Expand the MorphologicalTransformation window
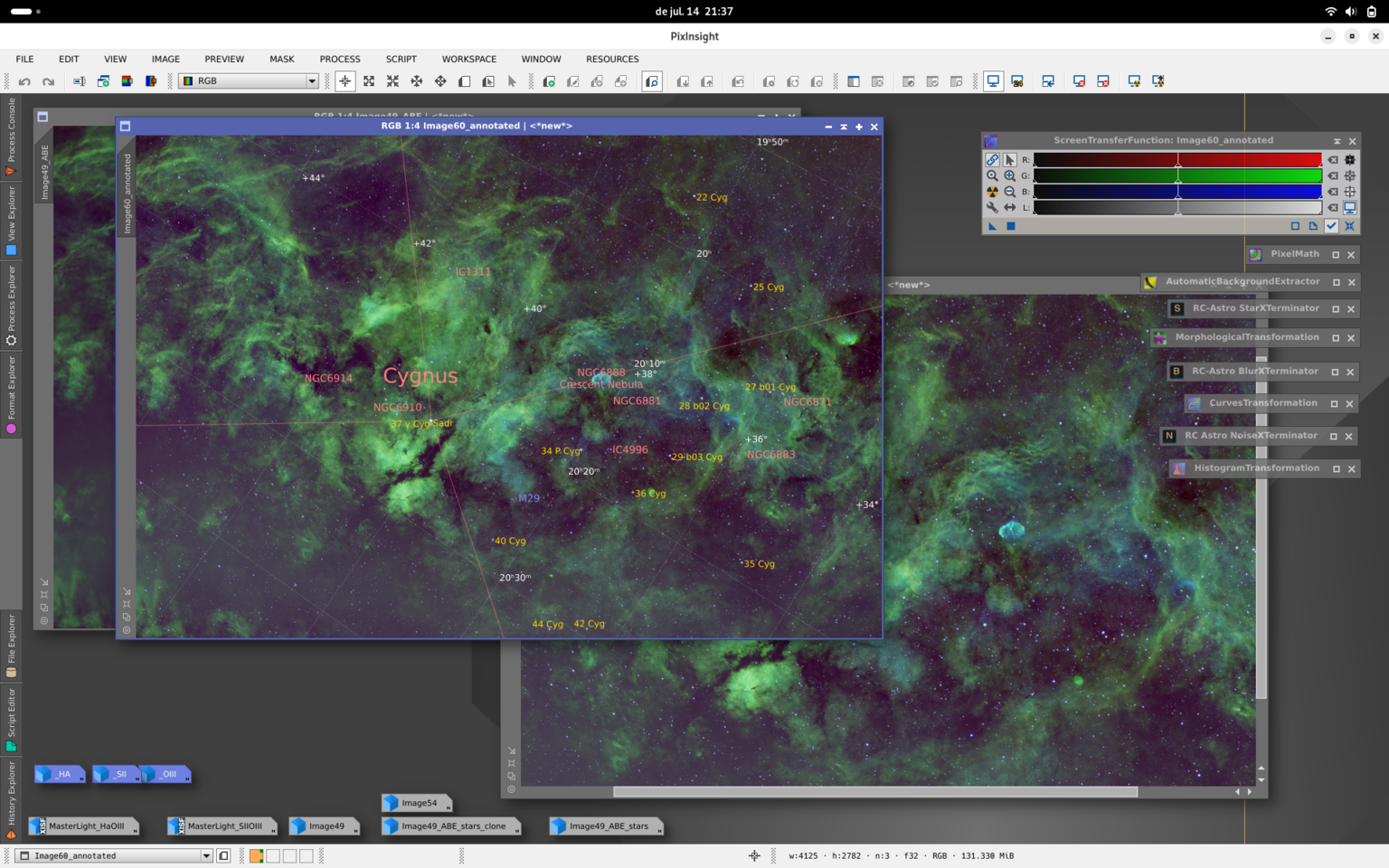Viewport: 1389px width, 868px height. [1336, 338]
